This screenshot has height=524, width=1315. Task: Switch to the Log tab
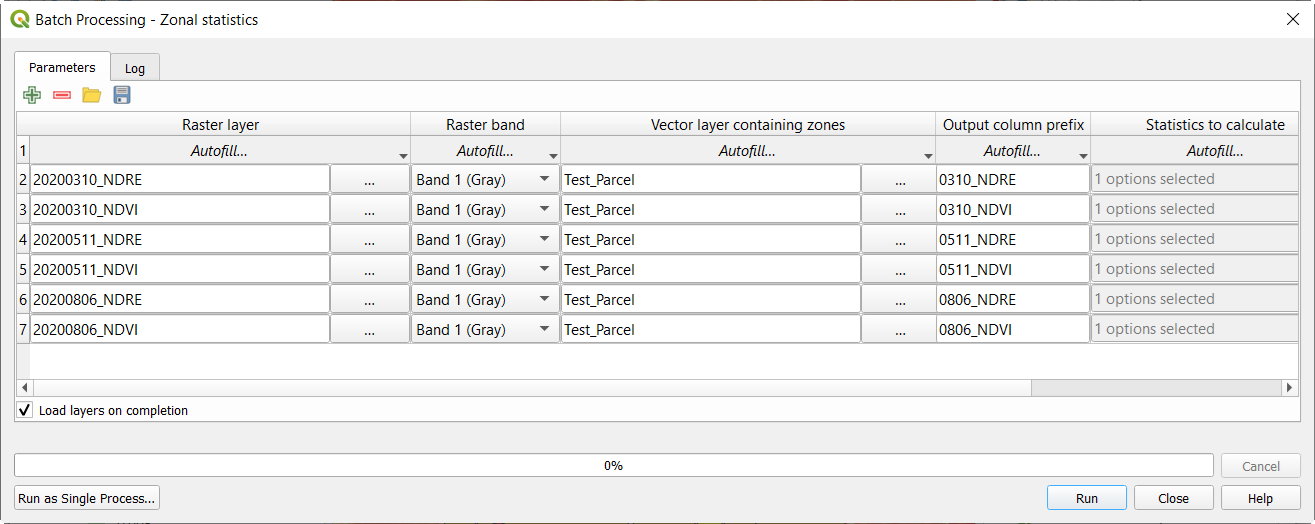[135, 68]
